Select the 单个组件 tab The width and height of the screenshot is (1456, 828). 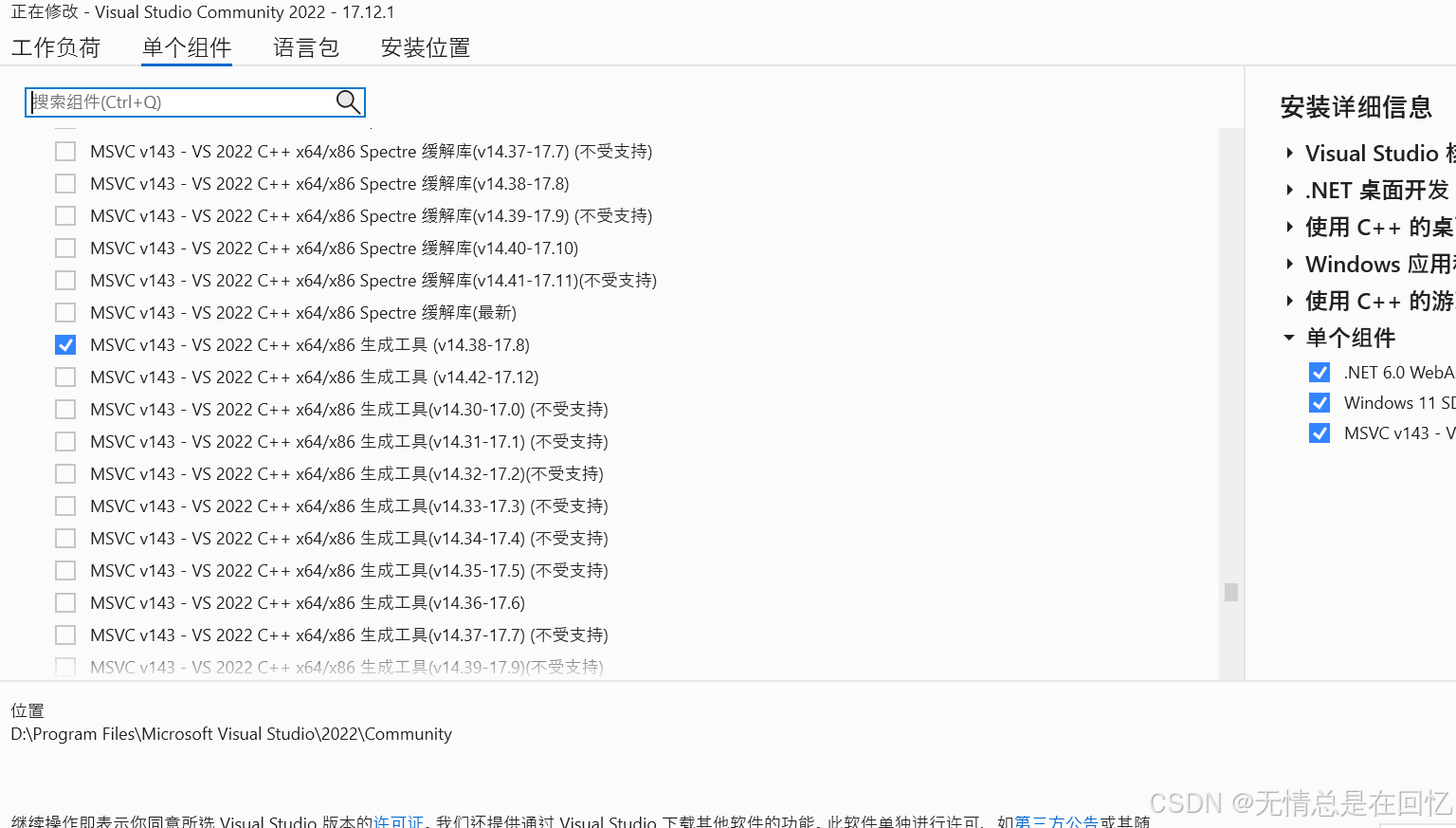tap(187, 47)
